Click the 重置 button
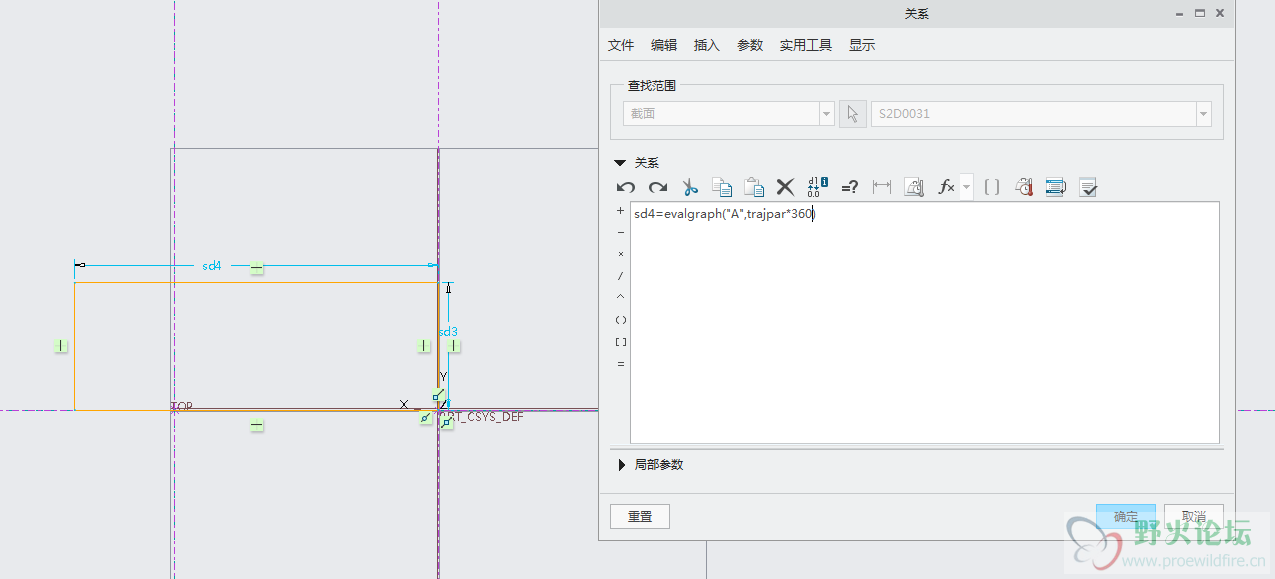The width and height of the screenshot is (1275, 579). [640, 516]
